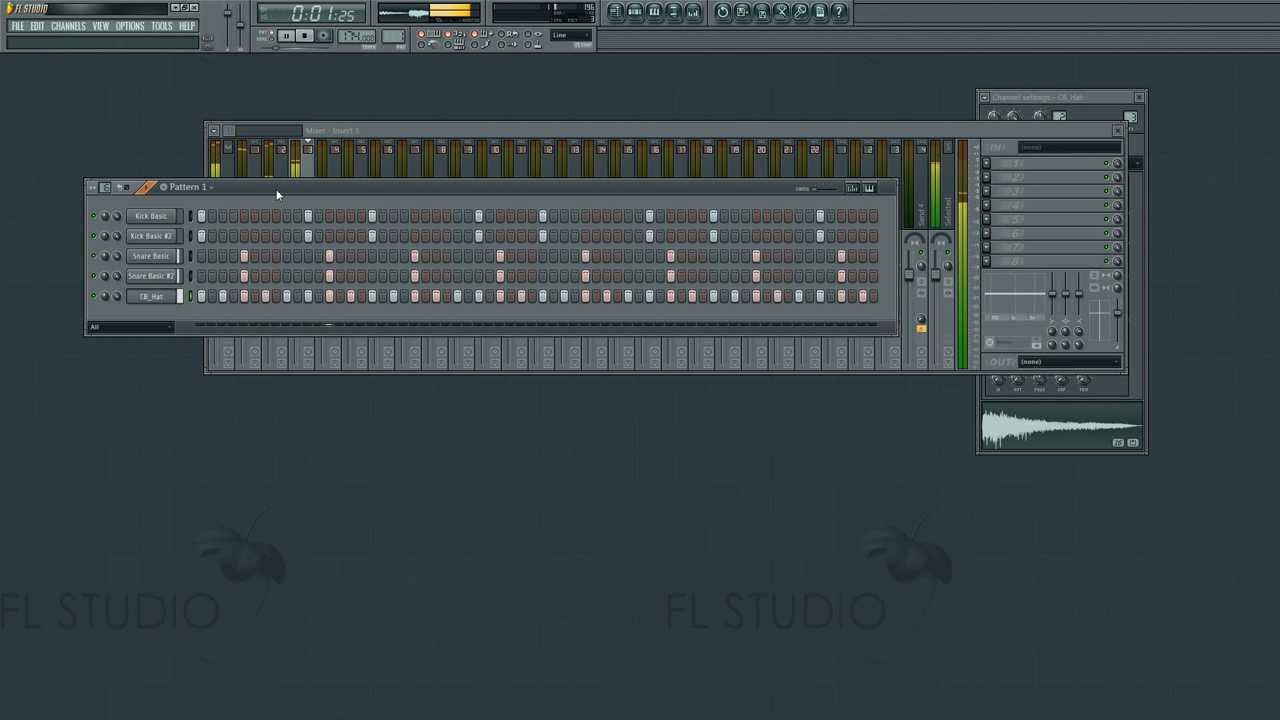Disable the first step of Kick Basic row
The height and width of the screenshot is (720, 1280).
click(201, 216)
